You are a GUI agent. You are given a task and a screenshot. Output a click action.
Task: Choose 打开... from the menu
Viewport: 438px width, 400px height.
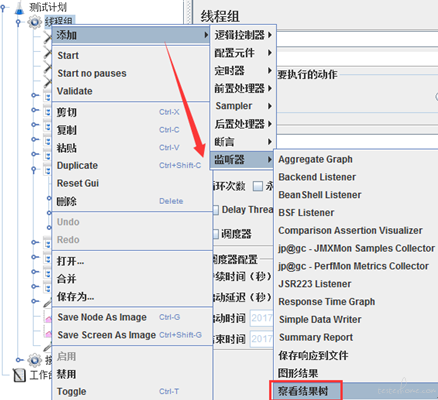pos(132,261)
